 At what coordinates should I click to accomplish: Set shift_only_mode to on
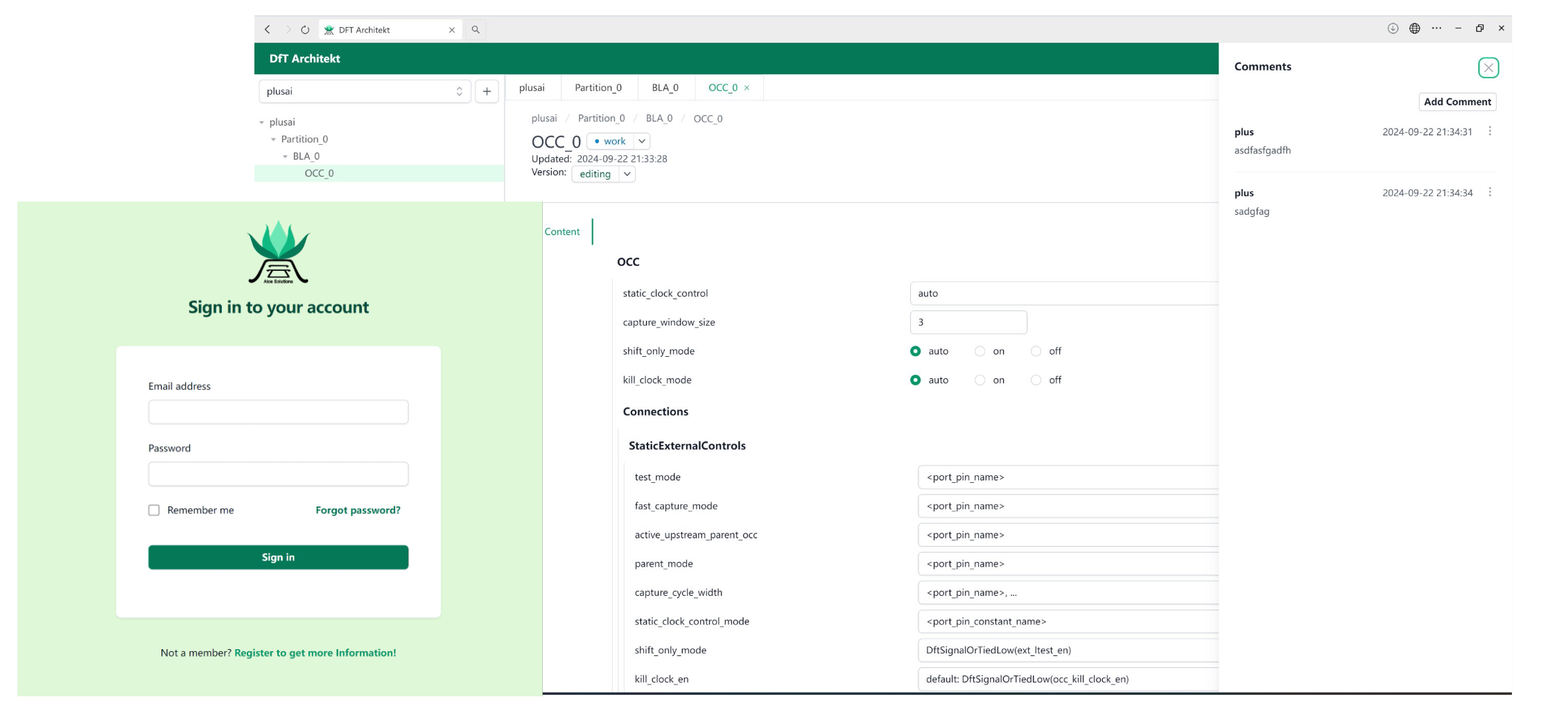[x=979, y=351]
